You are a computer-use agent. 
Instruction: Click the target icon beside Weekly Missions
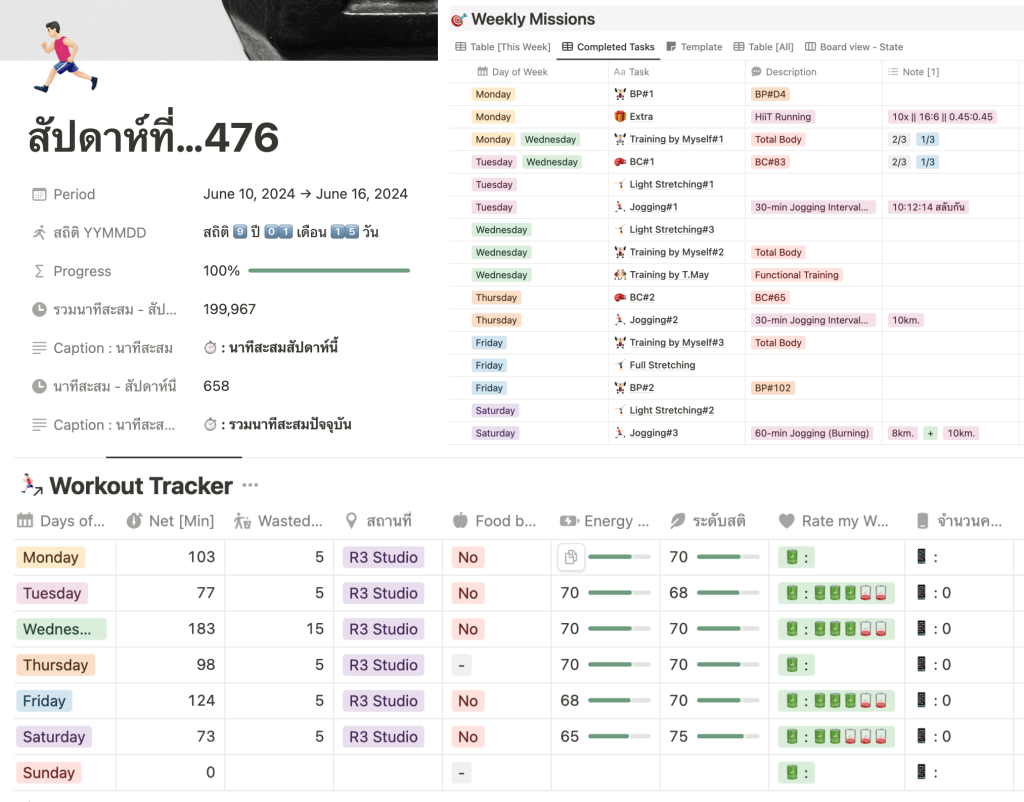459,20
